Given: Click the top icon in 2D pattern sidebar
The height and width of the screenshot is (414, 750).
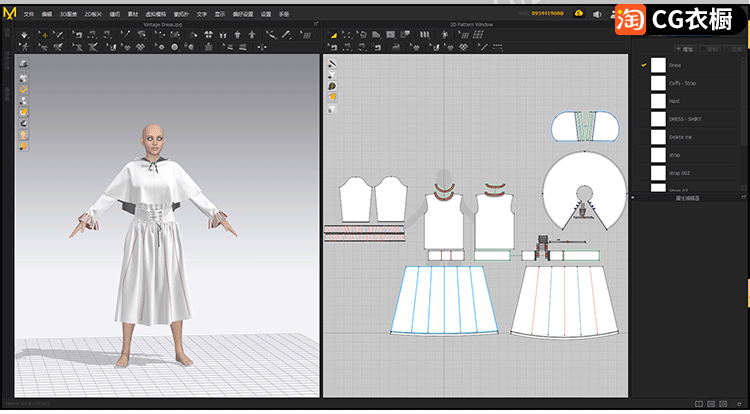Looking at the screenshot, I should (332, 64).
